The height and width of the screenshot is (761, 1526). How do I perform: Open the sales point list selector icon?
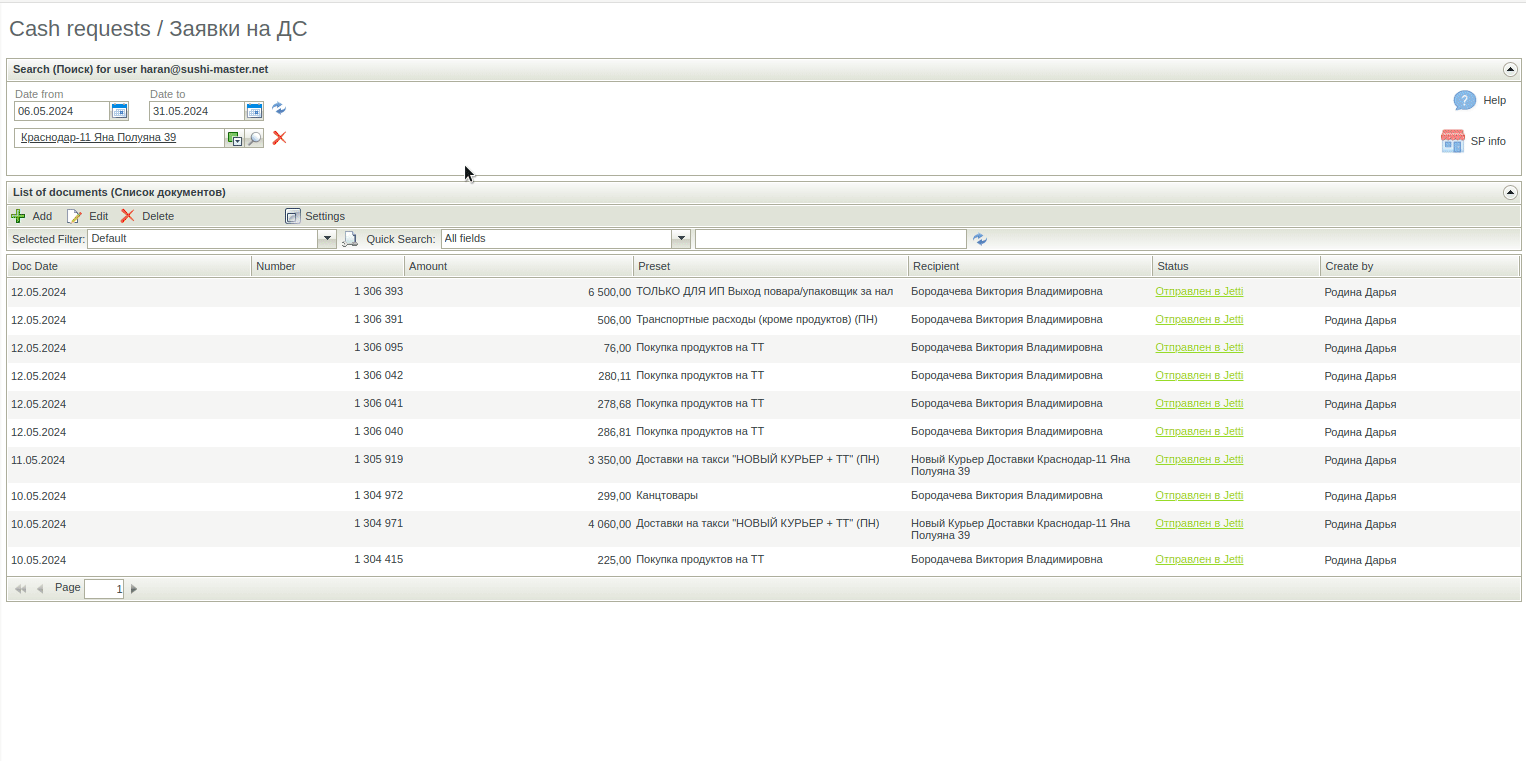tap(235, 139)
